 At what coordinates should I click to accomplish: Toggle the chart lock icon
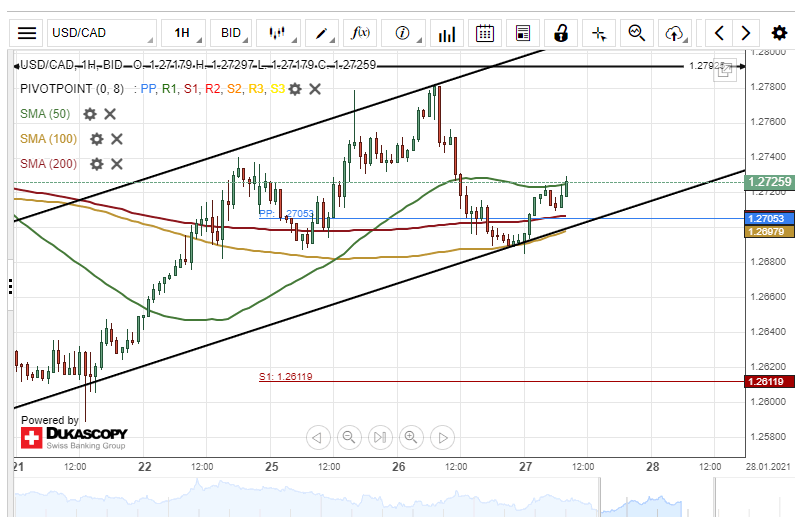(x=561, y=33)
